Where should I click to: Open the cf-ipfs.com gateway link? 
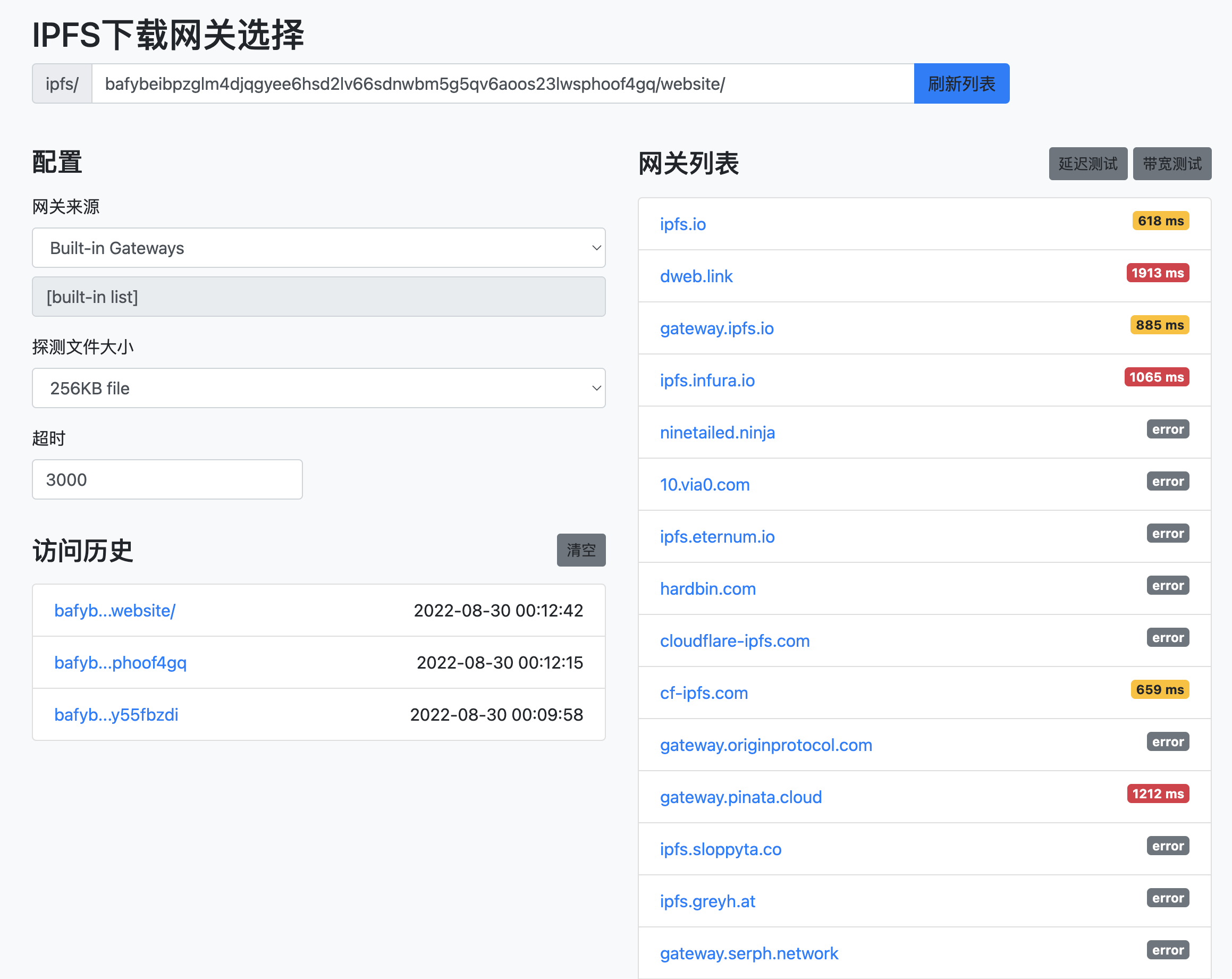click(703, 693)
